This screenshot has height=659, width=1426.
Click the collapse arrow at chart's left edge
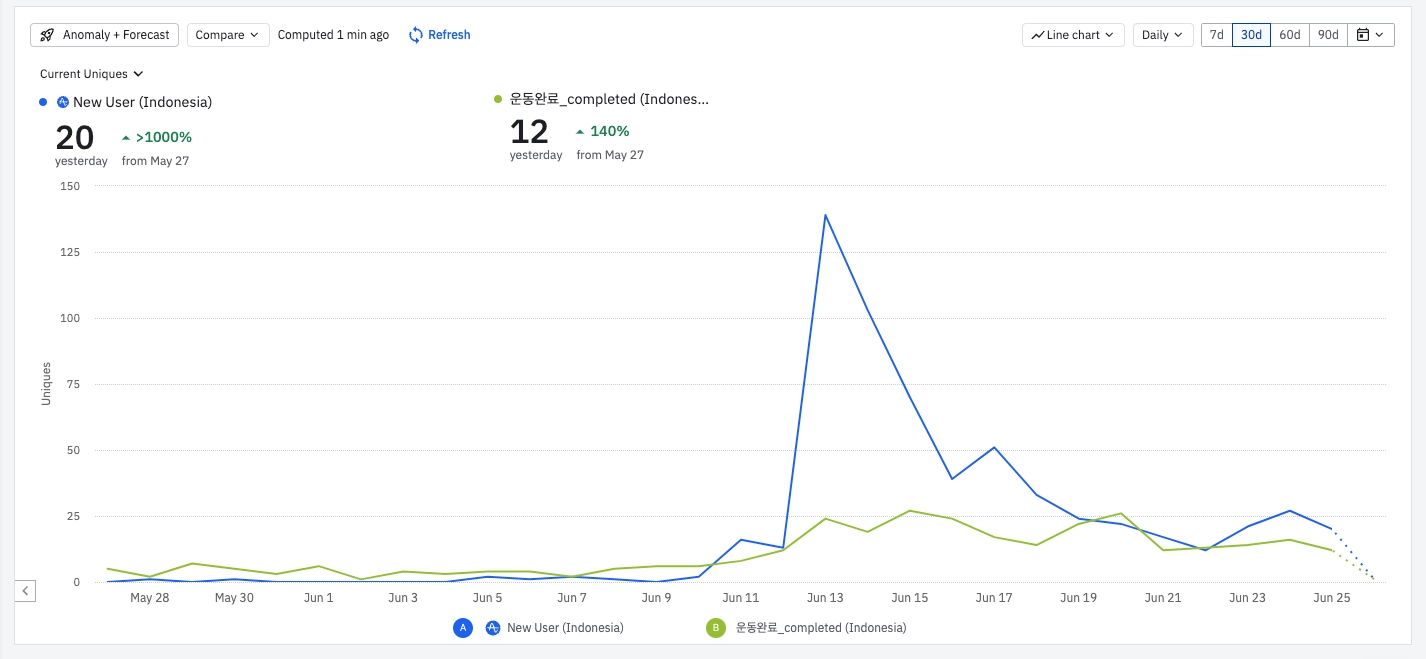coord(26,591)
